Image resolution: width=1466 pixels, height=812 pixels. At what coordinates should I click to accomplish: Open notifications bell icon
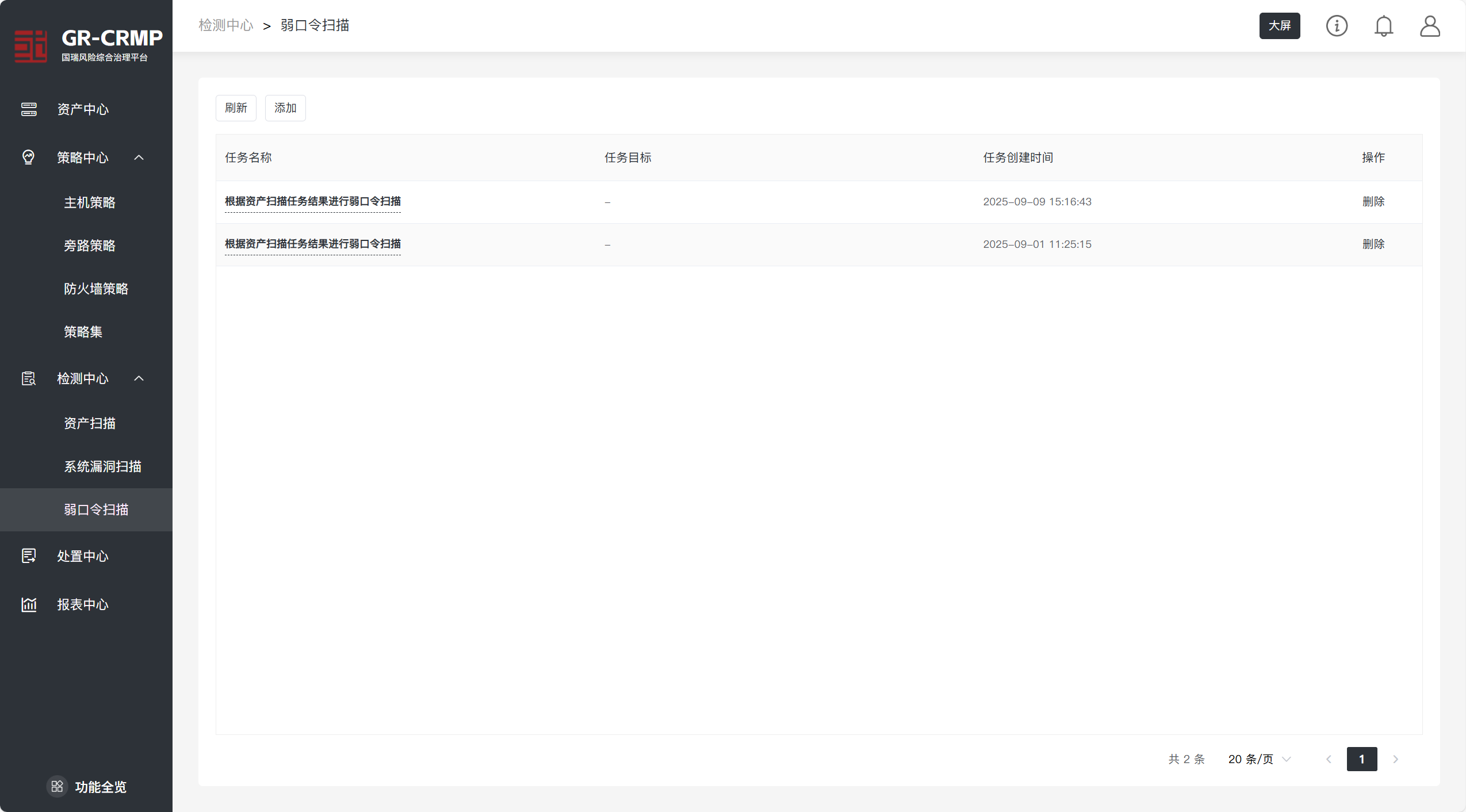click(x=1383, y=26)
